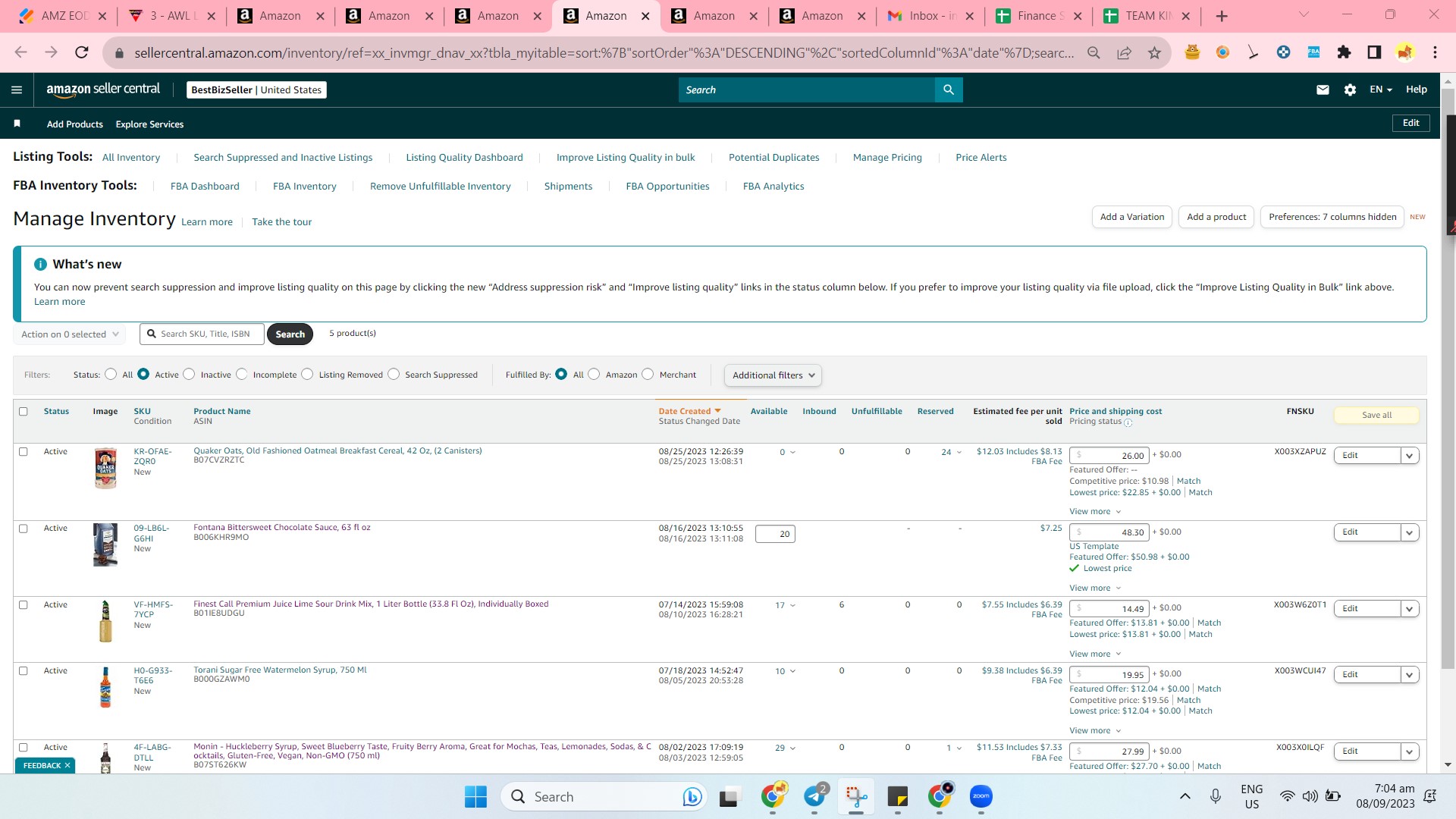Go back with the browser back arrow
This screenshot has height=819, width=1456.
pyautogui.click(x=20, y=52)
